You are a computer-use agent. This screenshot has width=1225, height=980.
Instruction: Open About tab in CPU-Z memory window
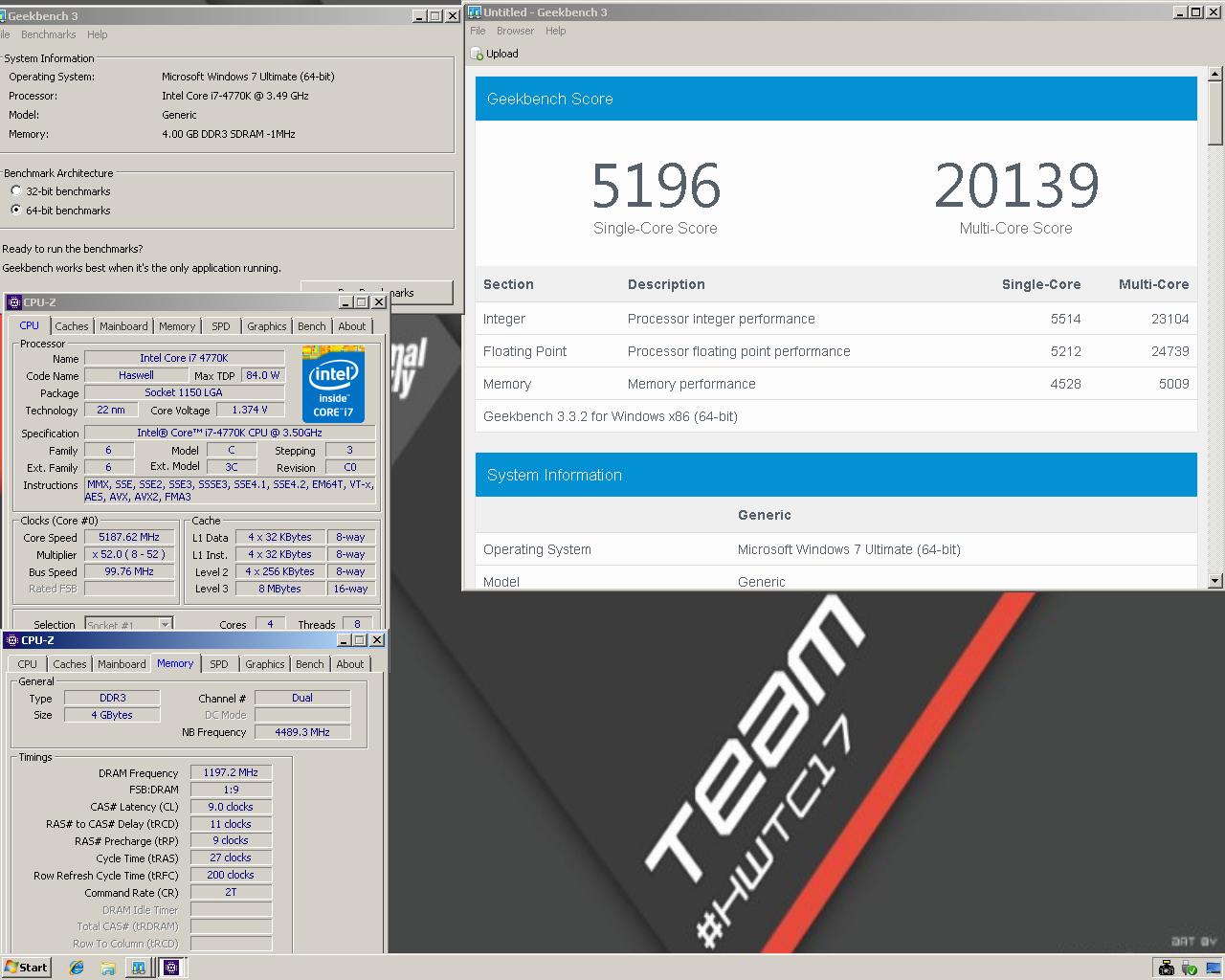[349, 664]
